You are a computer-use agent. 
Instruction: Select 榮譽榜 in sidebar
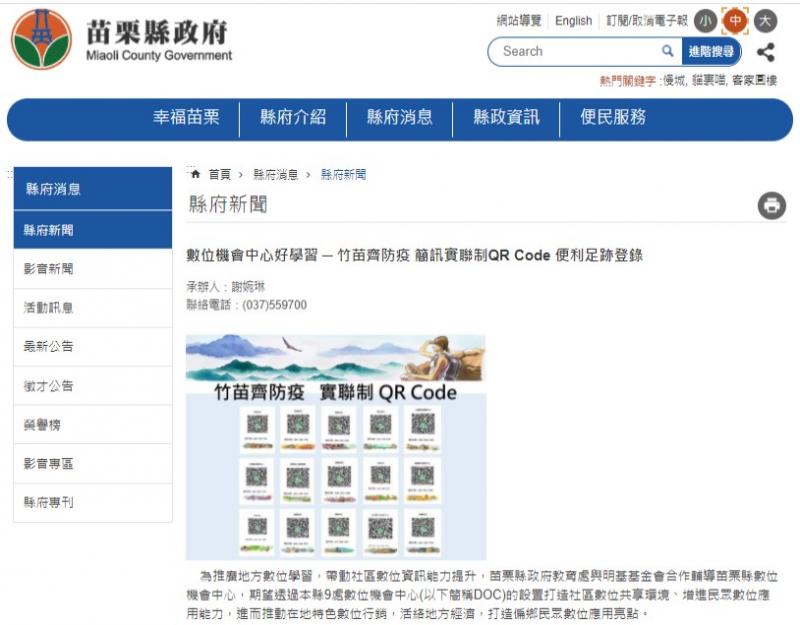[93, 424]
